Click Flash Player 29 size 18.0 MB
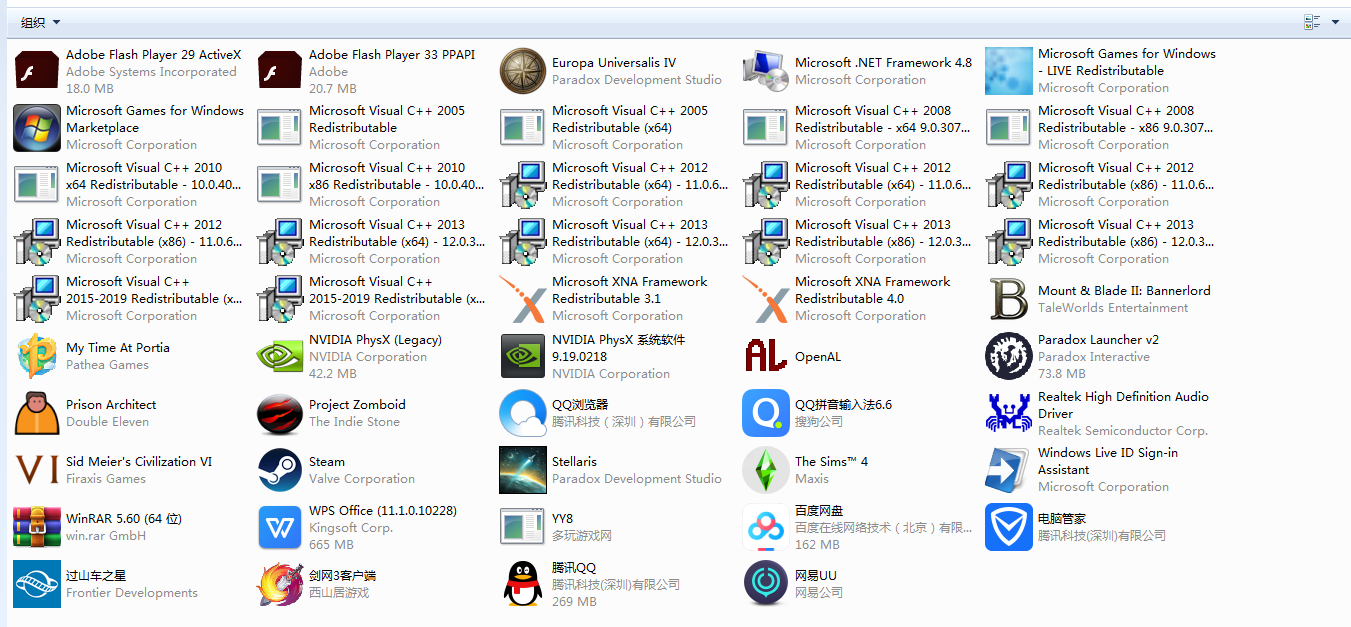This screenshot has width=1351, height=627. point(90,89)
